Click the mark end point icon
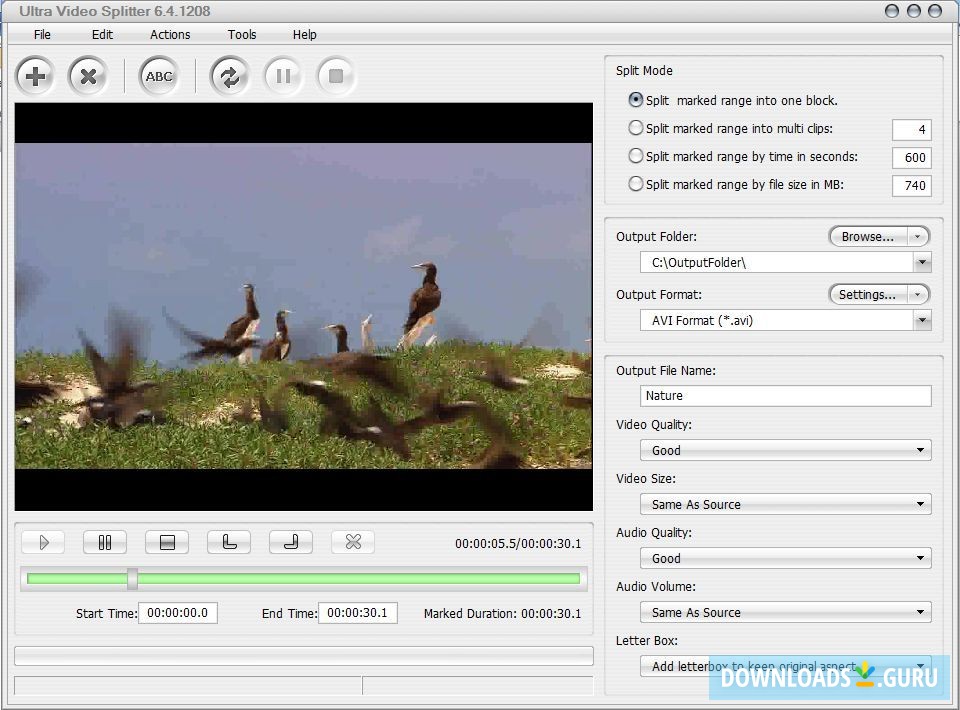Screen dimensions: 960x710 pyautogui.click(x=291, y=542)
